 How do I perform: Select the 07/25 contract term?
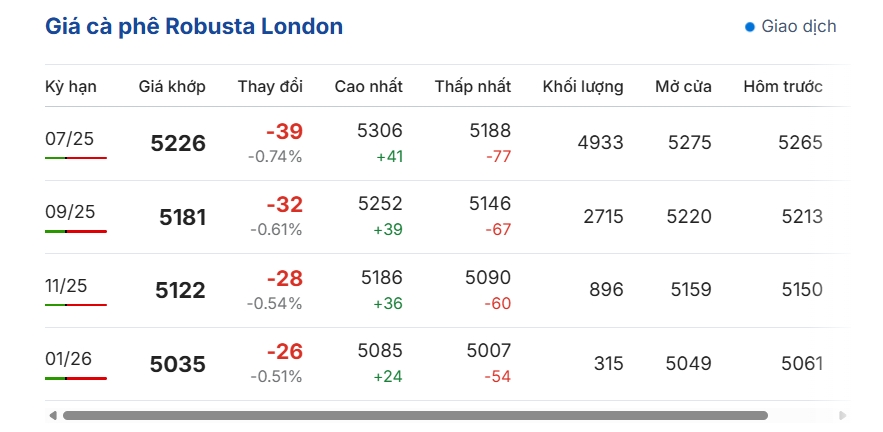[x=69, y=139]
